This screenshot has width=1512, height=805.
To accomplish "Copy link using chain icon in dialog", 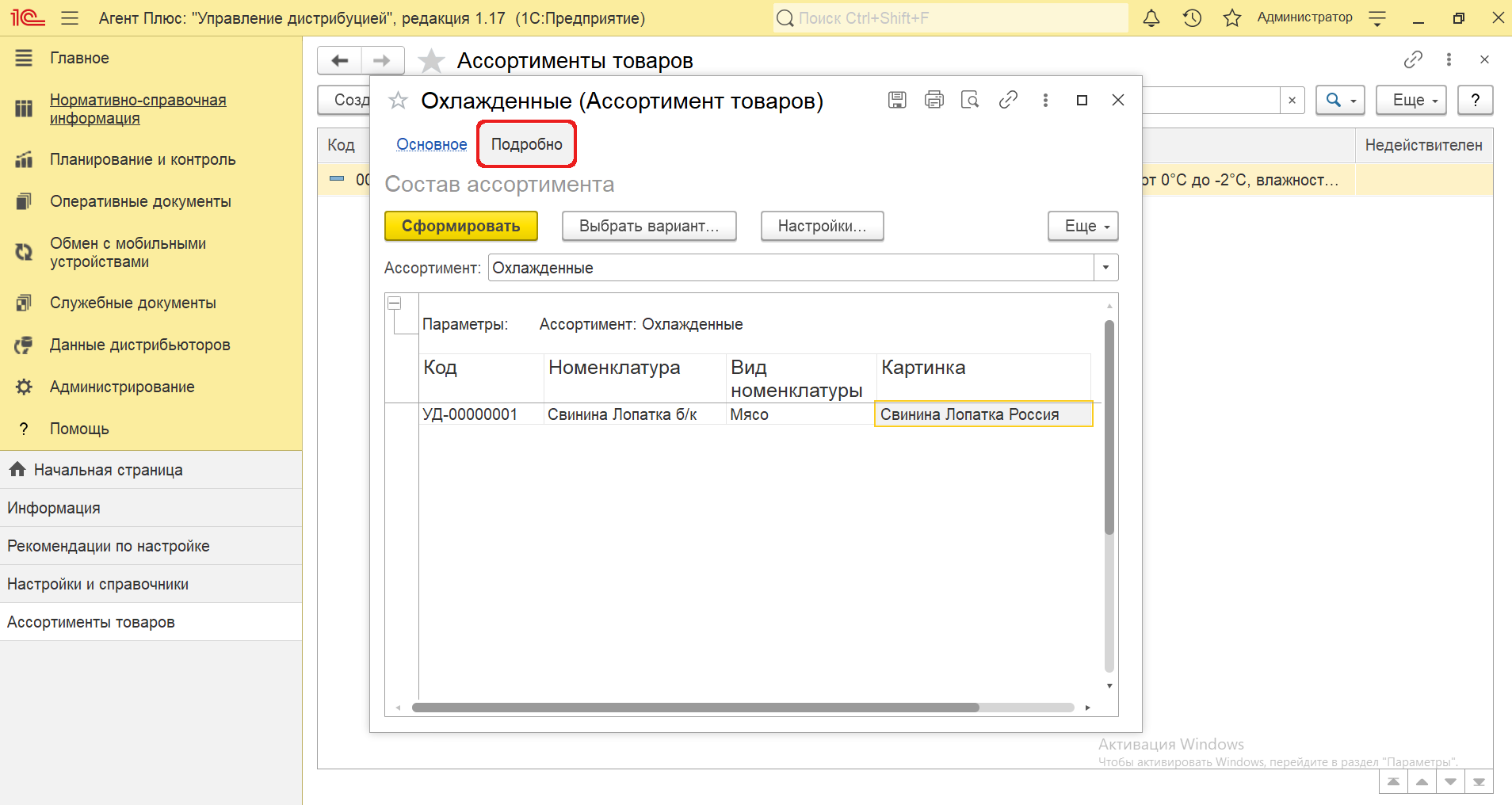I will (1008, 100).
